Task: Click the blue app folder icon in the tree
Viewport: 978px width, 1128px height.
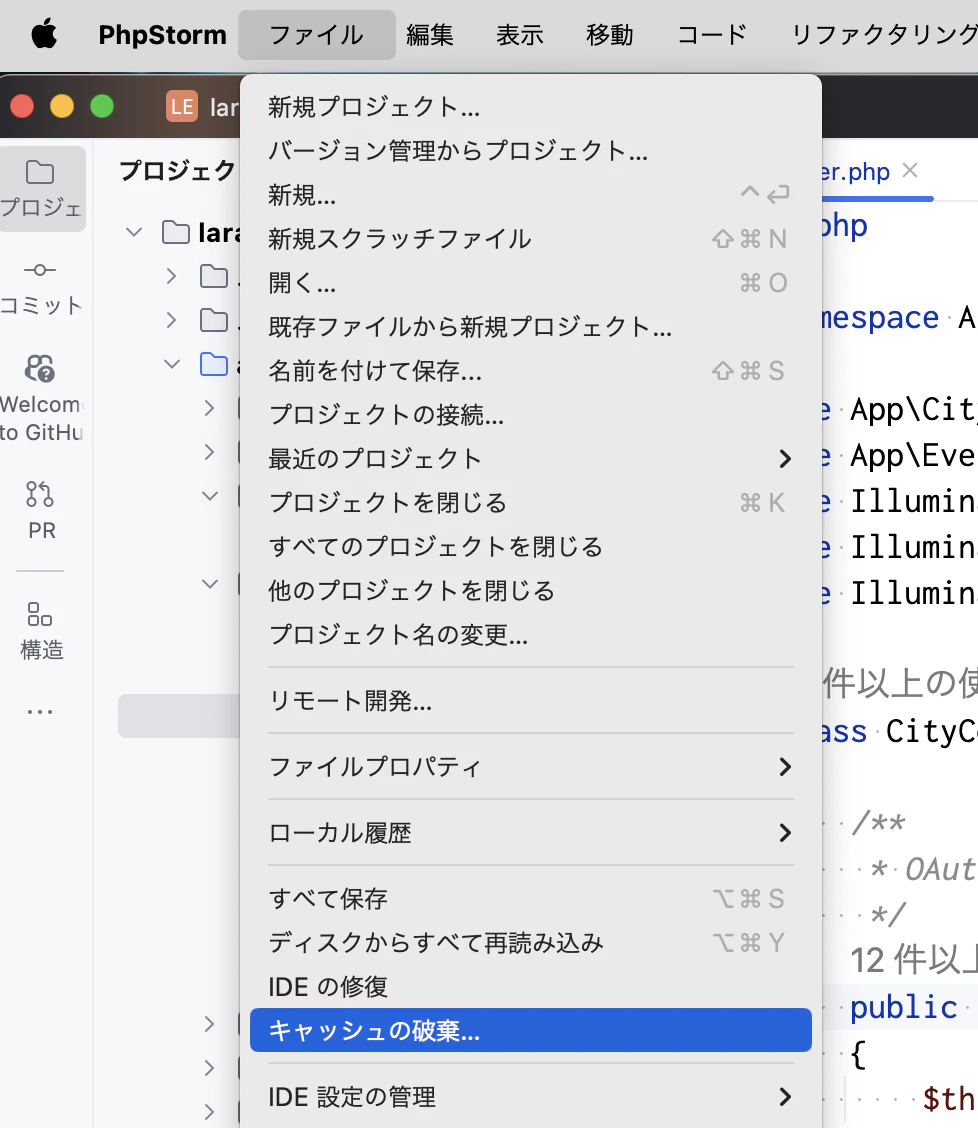Action: (x=215, y=364)
